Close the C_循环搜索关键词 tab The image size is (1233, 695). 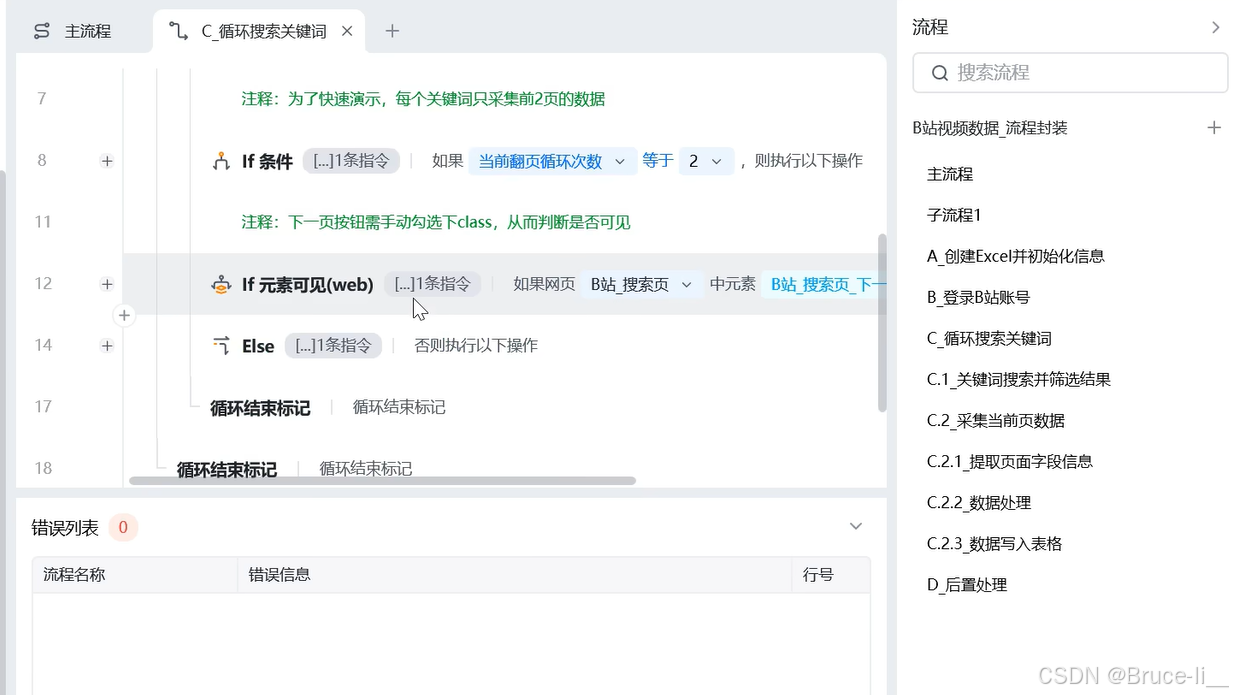347,31
